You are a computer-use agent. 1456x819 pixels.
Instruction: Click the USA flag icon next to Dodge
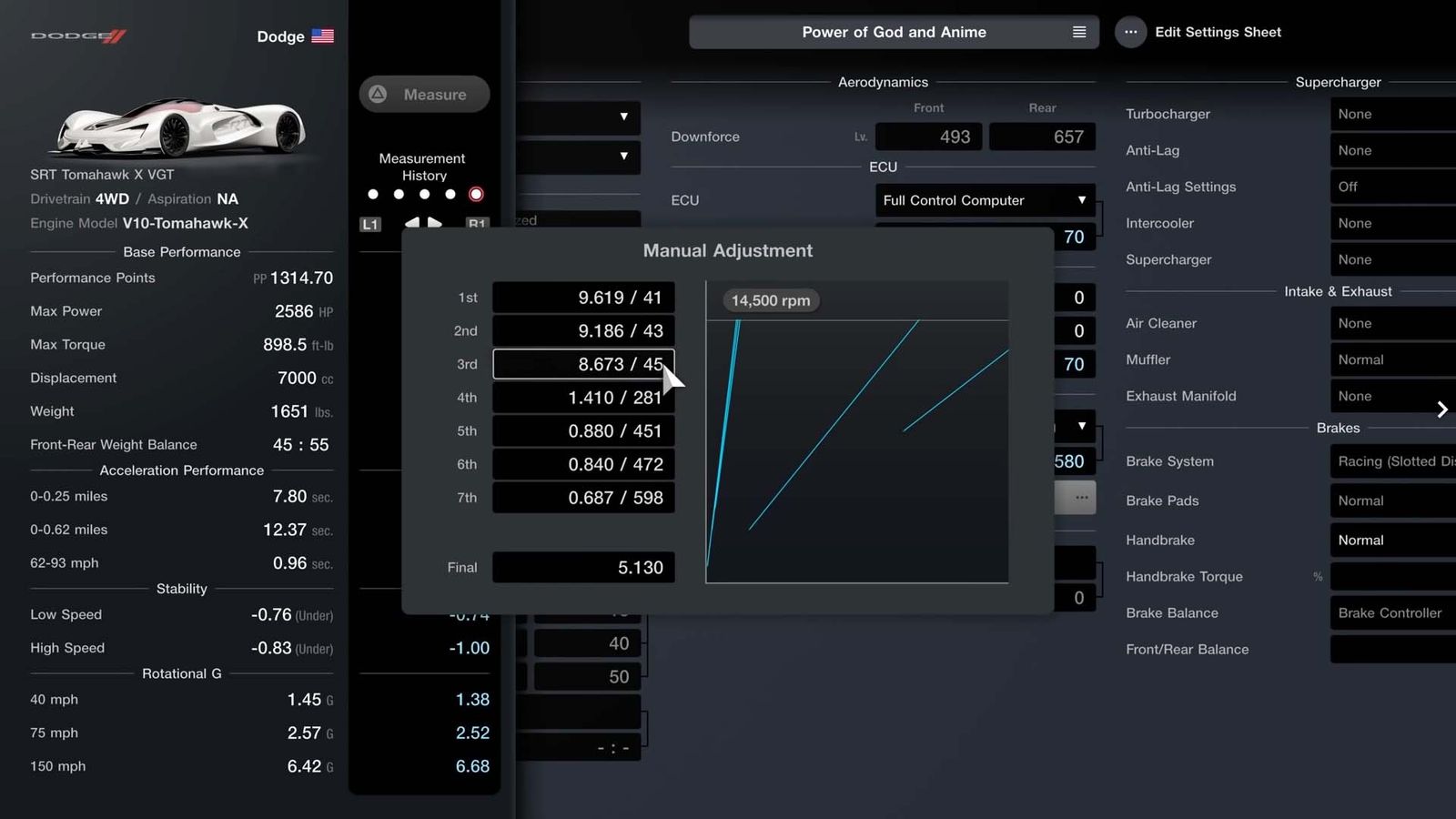(323, 36)
